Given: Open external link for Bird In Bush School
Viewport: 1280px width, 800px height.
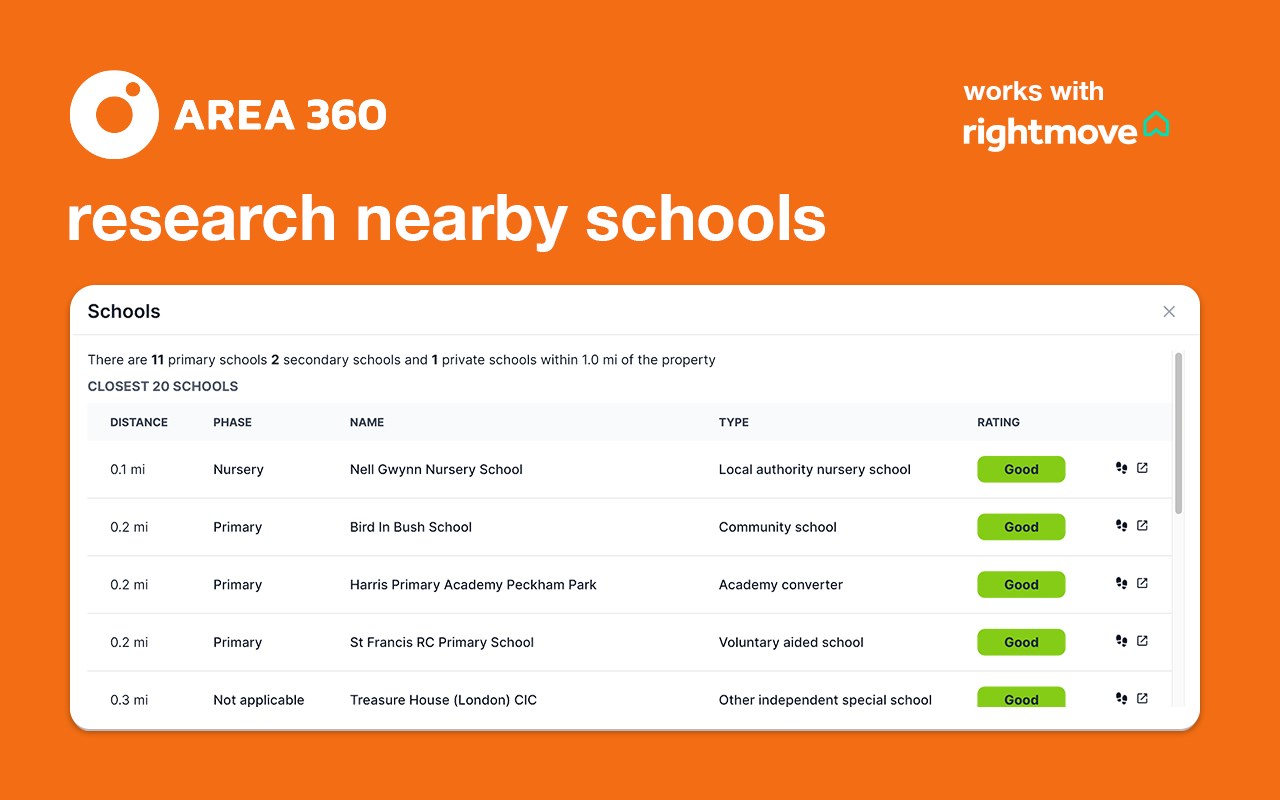Looking at the screenshot, I should tap(1142, 526).
